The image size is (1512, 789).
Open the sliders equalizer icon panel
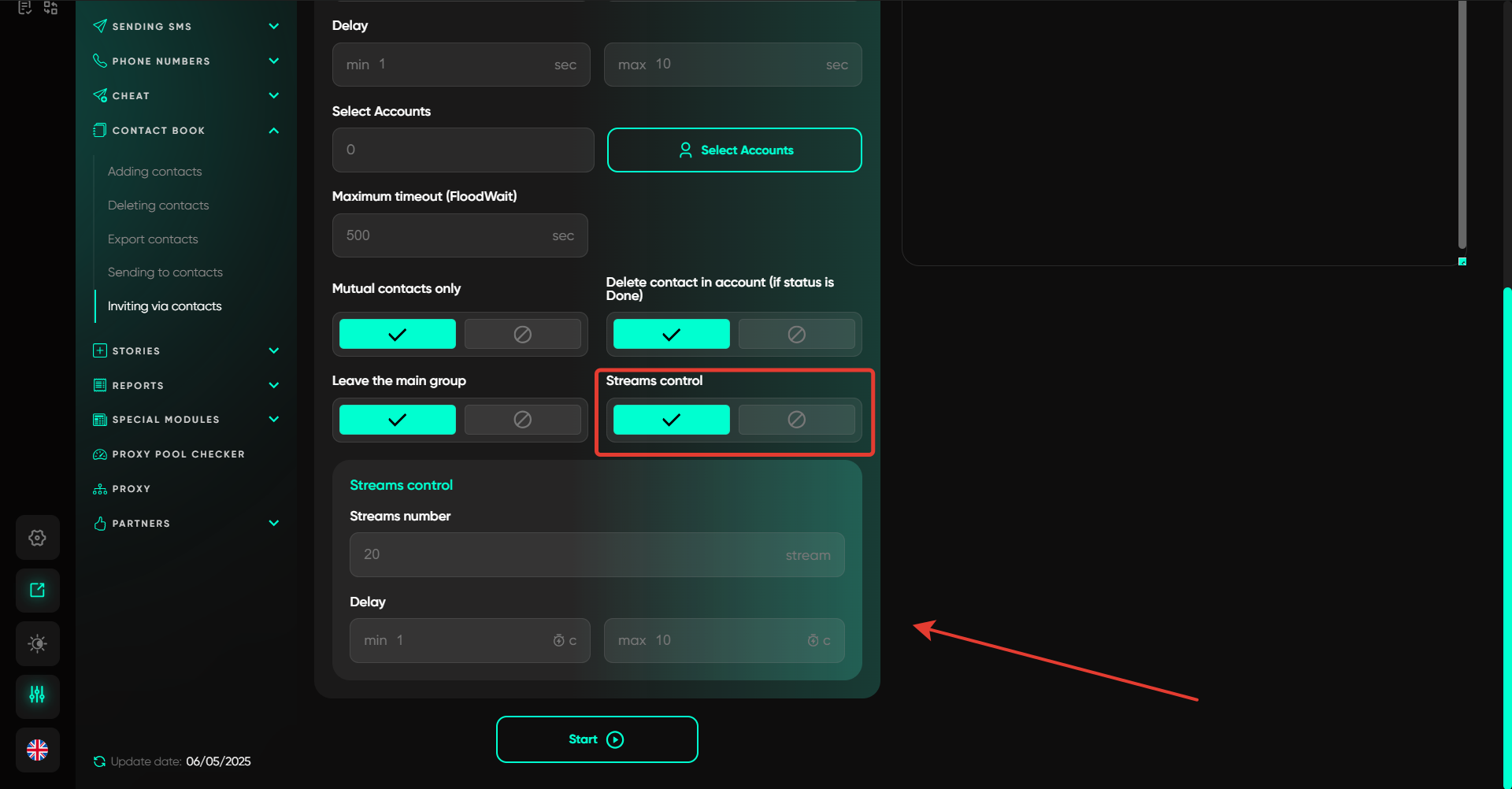[x=37, y=695]
